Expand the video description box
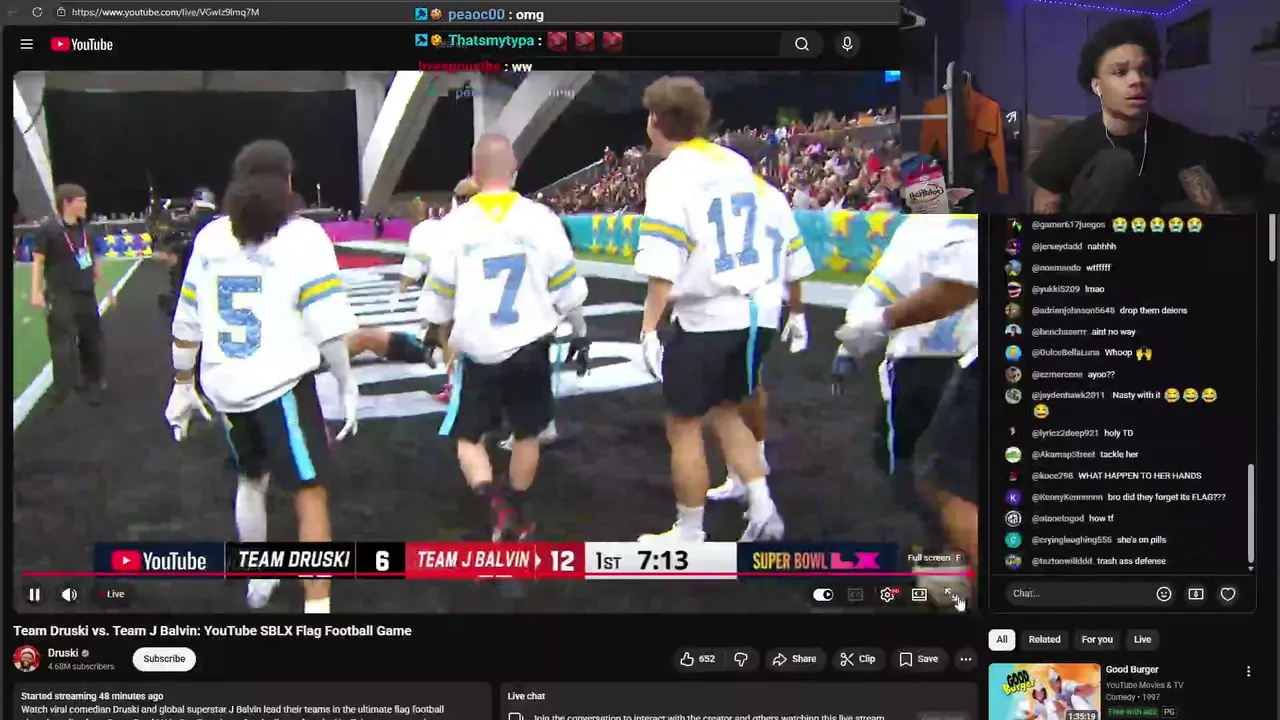The image size is (1280, 720). click(x=252, y=702)
